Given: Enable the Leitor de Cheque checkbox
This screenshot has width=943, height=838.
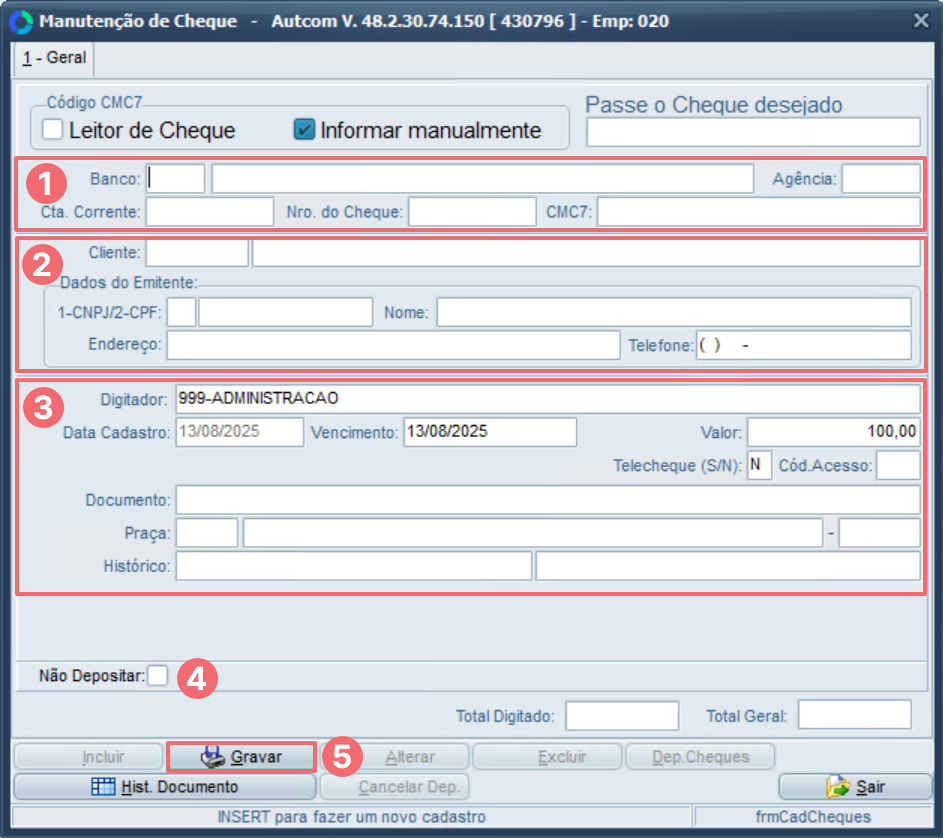Looking at the screenshot, I should pos(52,129).
